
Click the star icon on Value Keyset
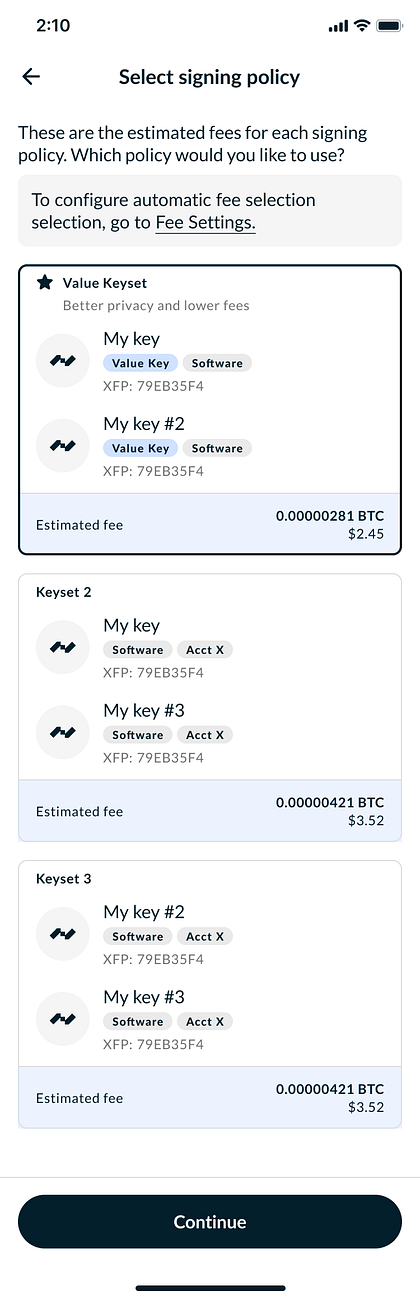tap(45, 283)
